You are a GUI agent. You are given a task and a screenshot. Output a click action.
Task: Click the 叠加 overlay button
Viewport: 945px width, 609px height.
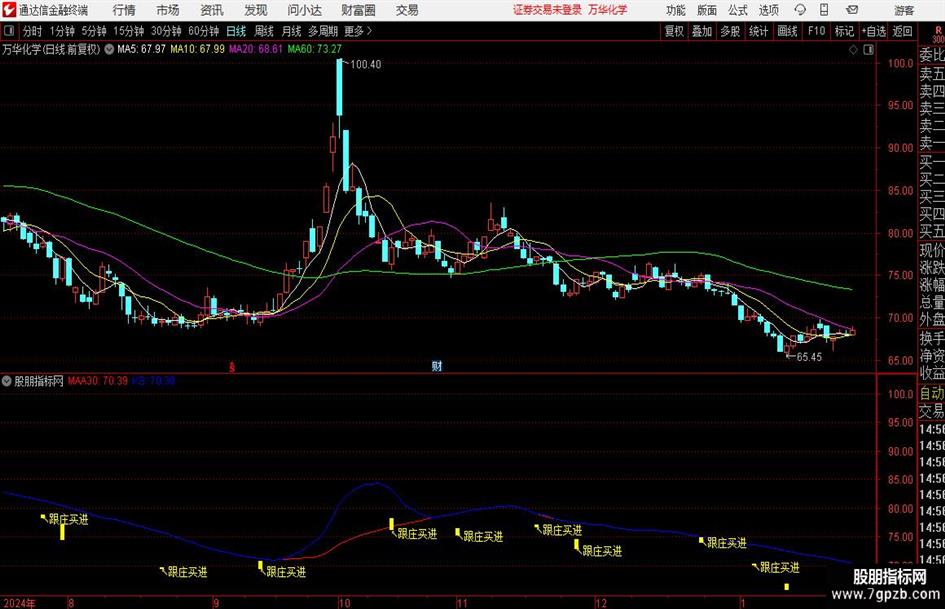point(702,31)
